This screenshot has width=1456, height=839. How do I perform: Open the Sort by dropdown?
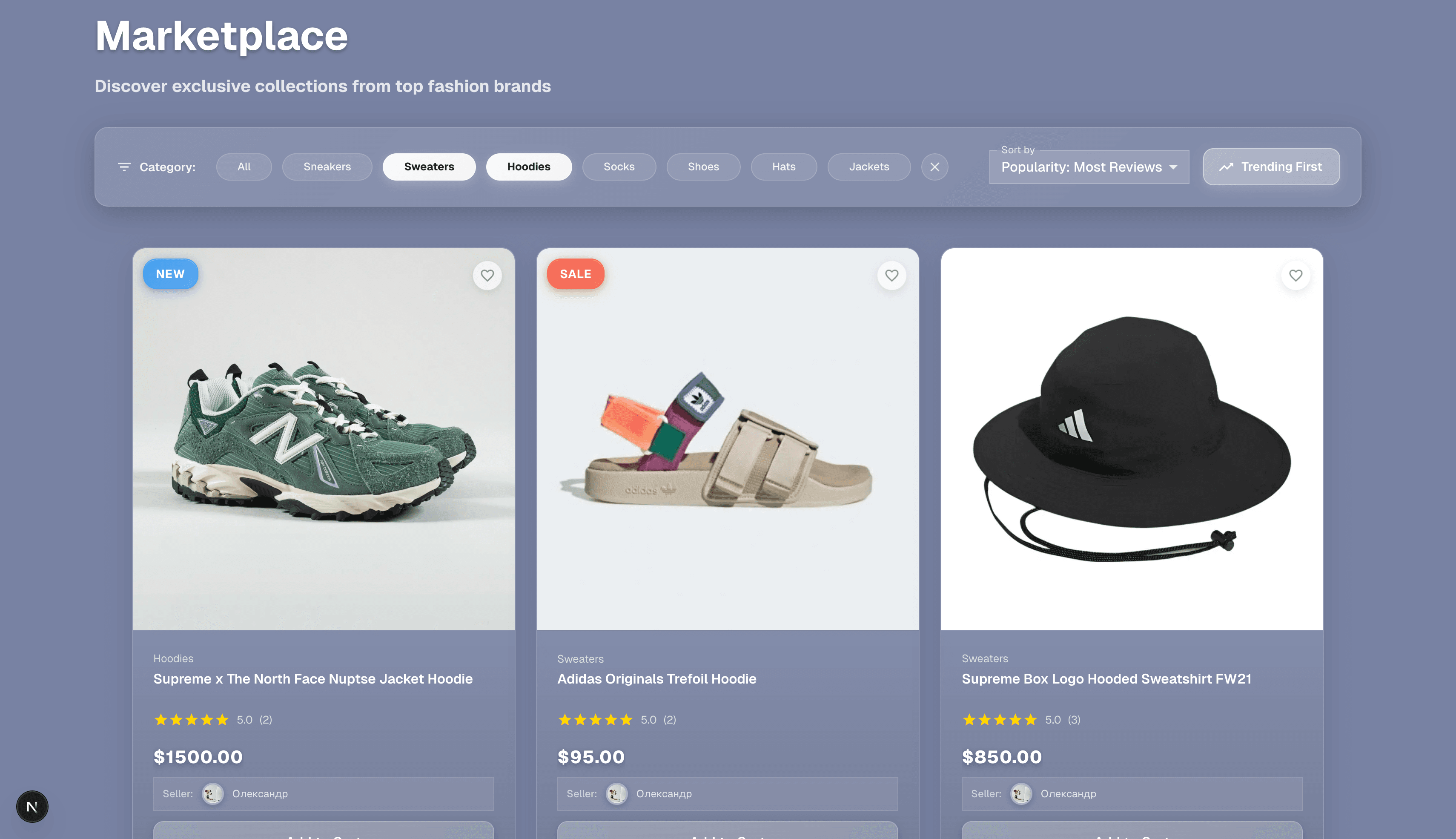coord(1081,167)
